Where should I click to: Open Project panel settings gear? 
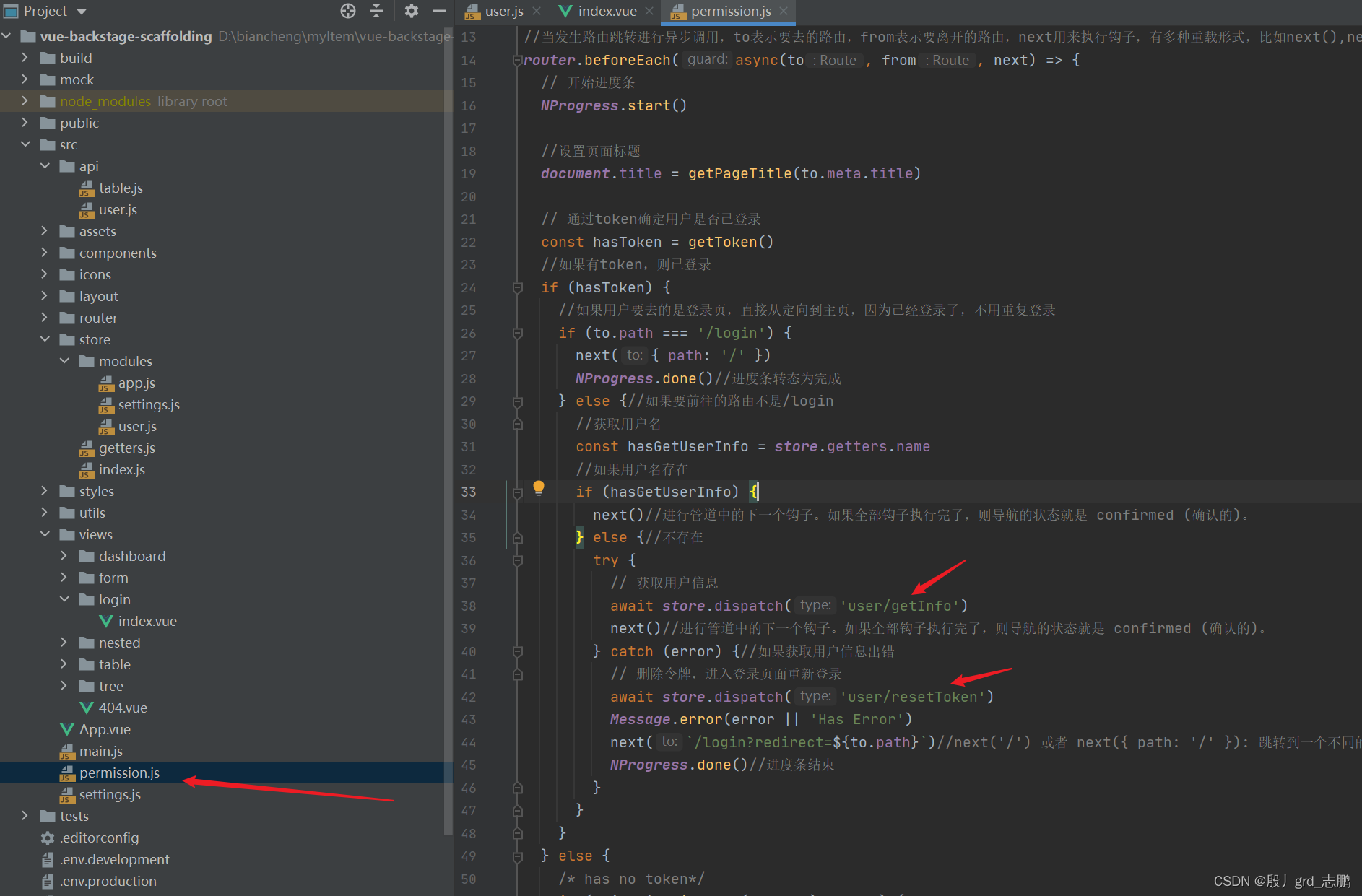(411, 11)
